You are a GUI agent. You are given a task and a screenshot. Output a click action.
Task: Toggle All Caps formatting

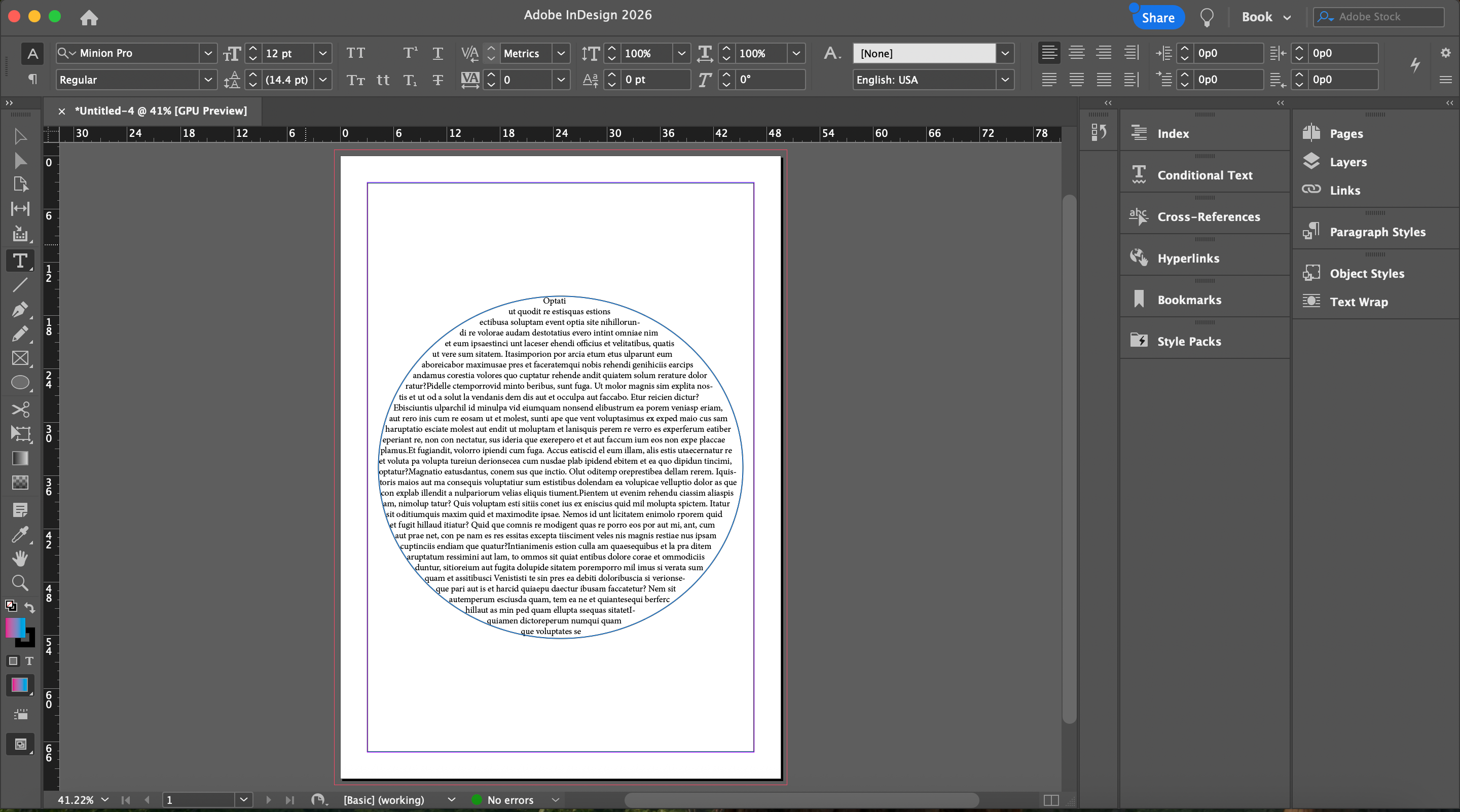click(x=355, y=53)
